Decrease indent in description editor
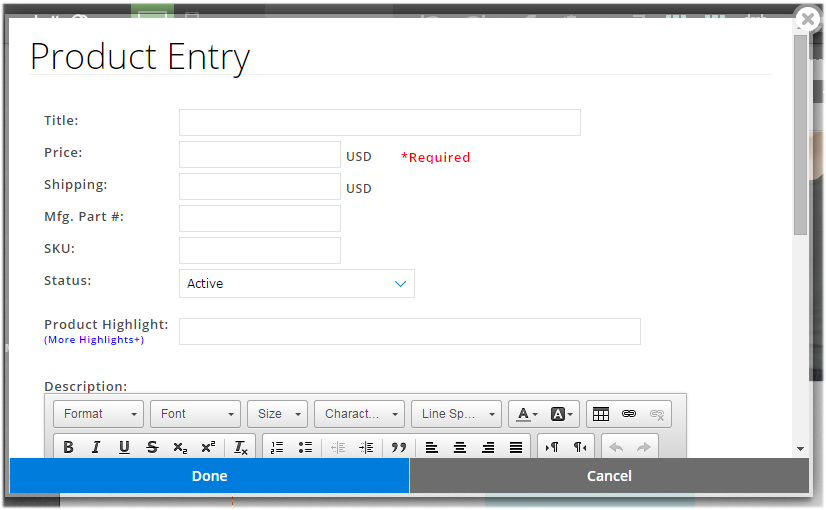This screenshot has width=826, height=510. [338, 447]
